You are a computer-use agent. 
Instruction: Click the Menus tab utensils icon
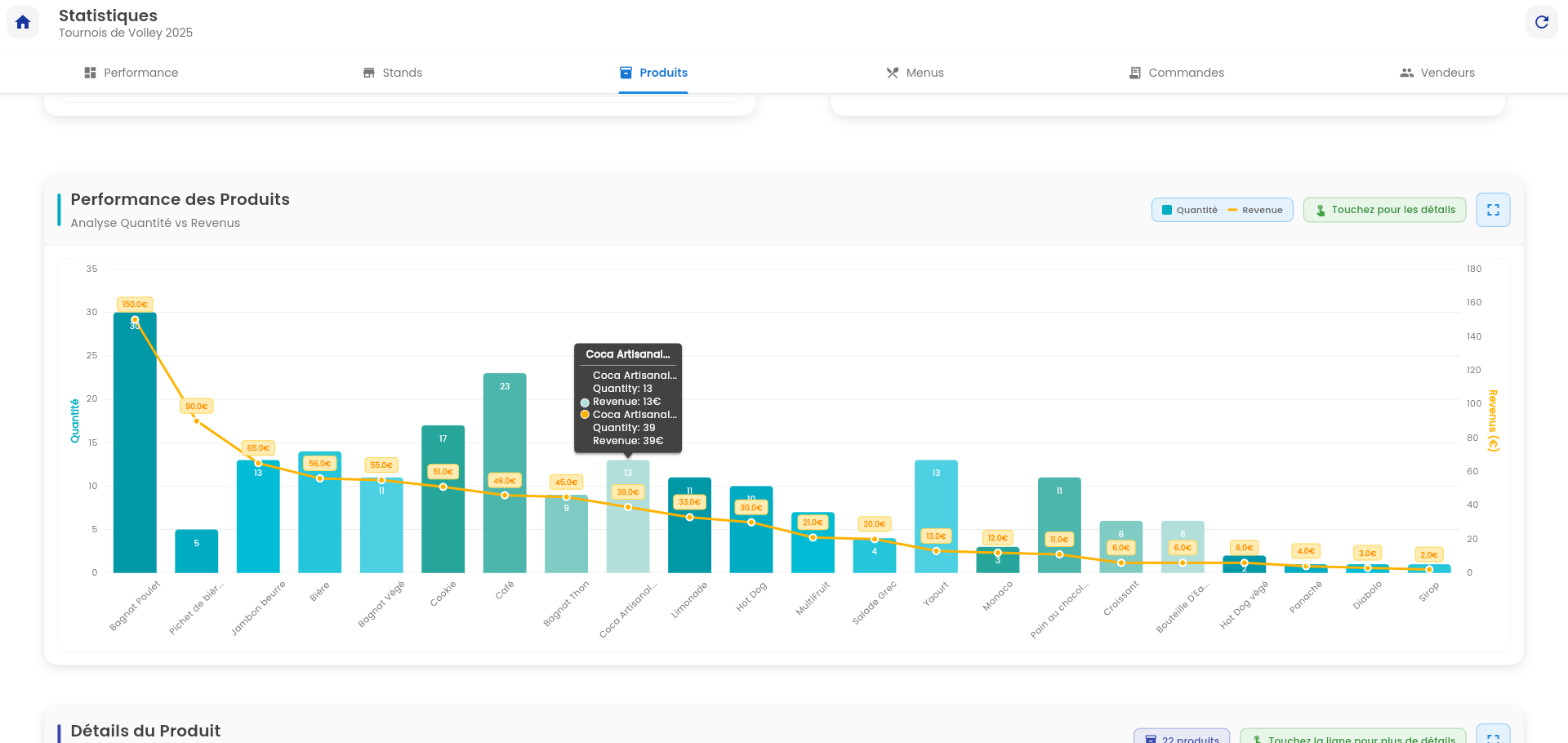click(x=893, y=73)
